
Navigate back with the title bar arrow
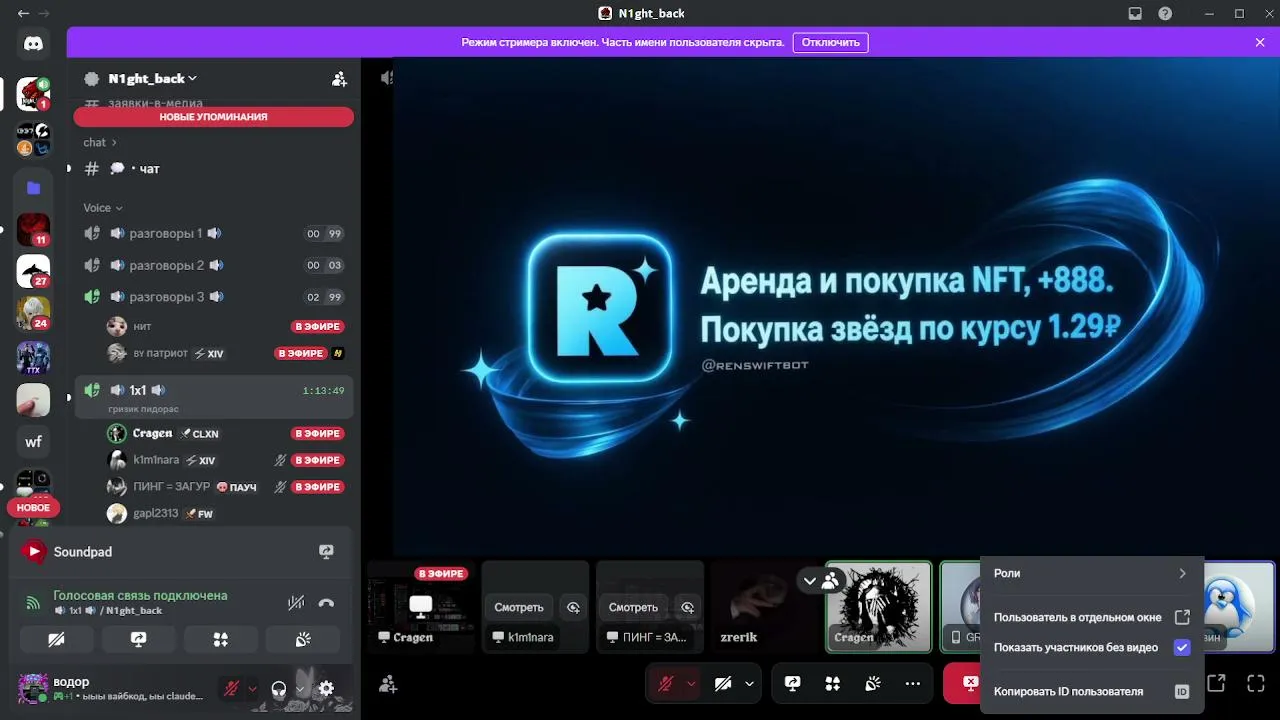pos(23,14)
